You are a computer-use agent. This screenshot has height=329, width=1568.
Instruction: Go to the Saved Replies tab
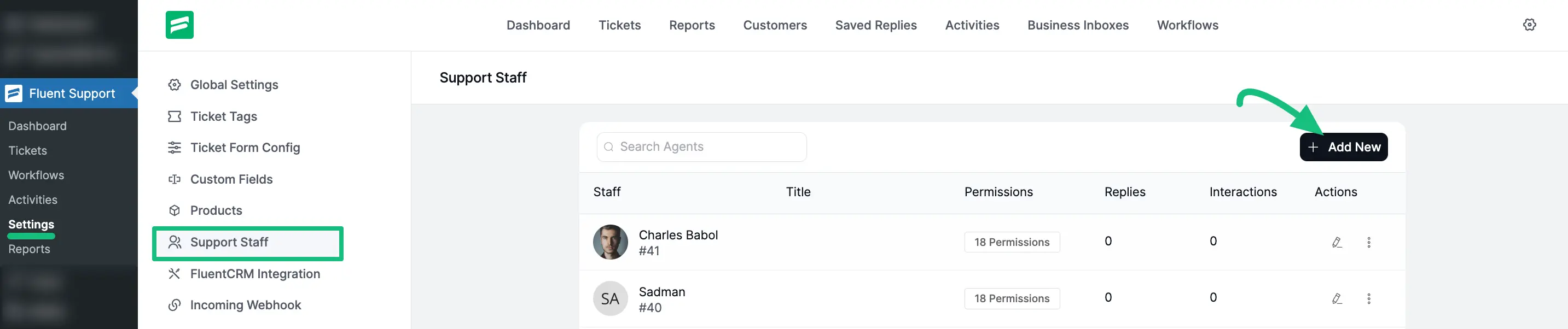[875, 26]
